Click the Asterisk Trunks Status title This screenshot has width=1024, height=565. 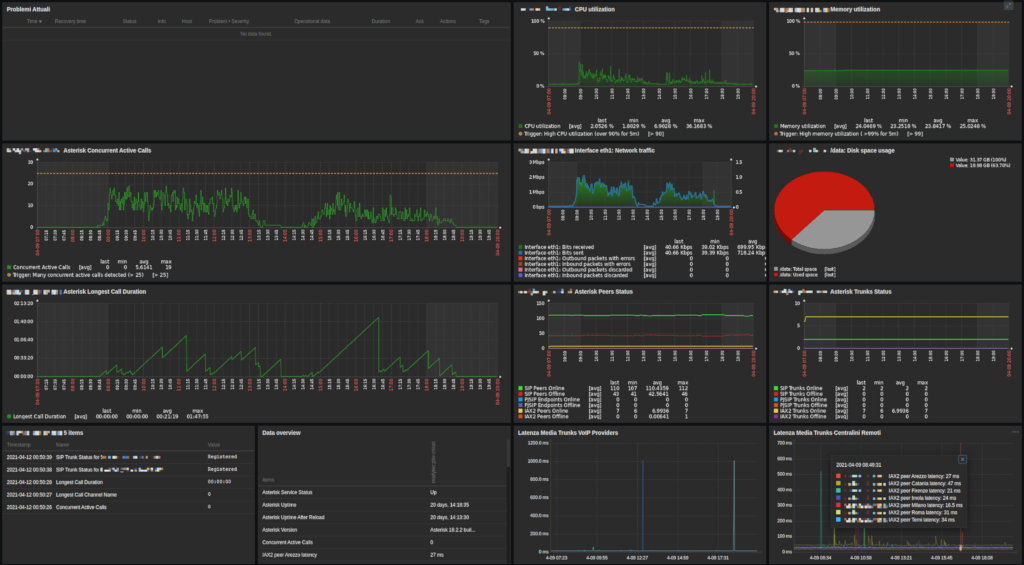click(x=863, y=291)
